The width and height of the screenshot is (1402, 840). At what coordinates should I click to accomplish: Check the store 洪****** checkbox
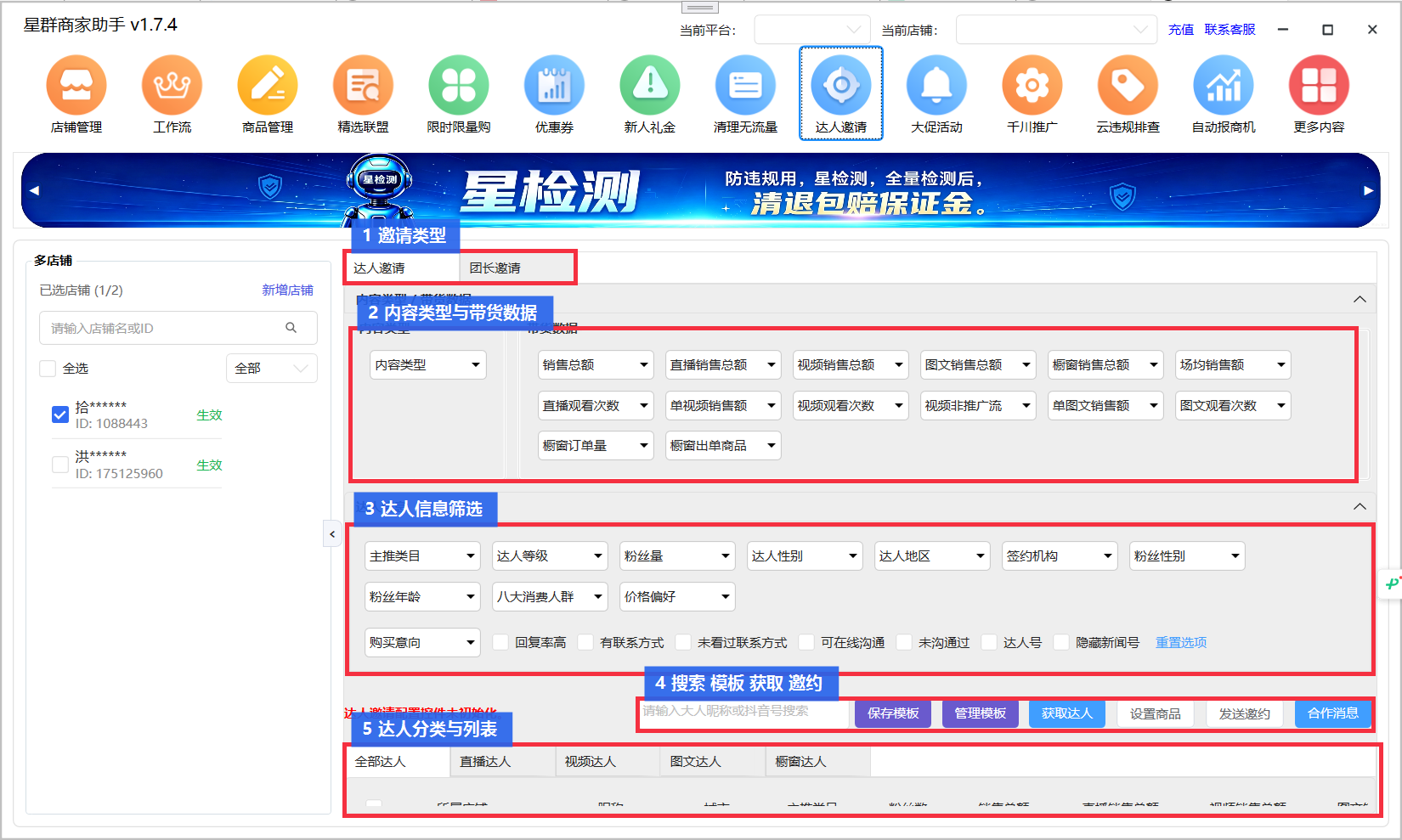pyautogui.click(x=60, y=465)
